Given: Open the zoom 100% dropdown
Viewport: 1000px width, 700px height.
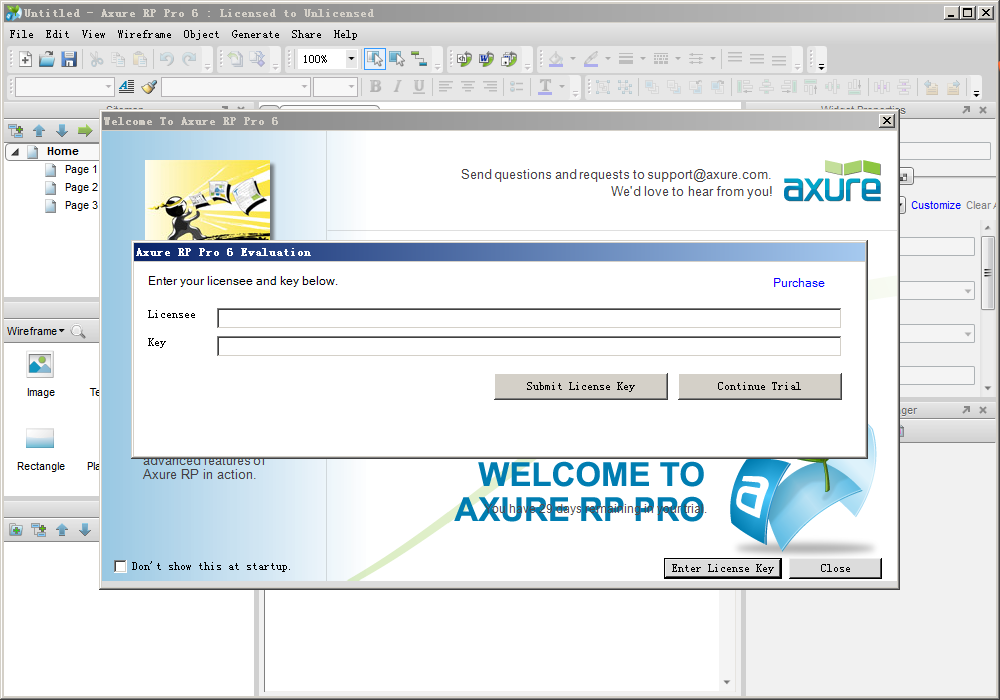Looking at the screenshot, I should click(351, 59).
